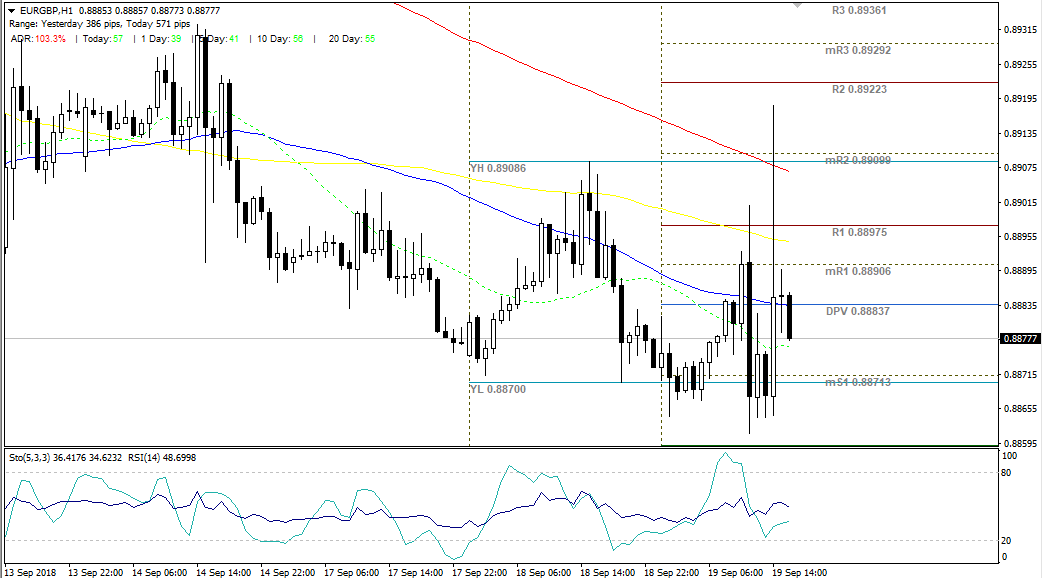Viewport: 1042px width, 578px height.
Task: Click the '17 Sep 22:00' time label
Action: click(x=479, y=572)
